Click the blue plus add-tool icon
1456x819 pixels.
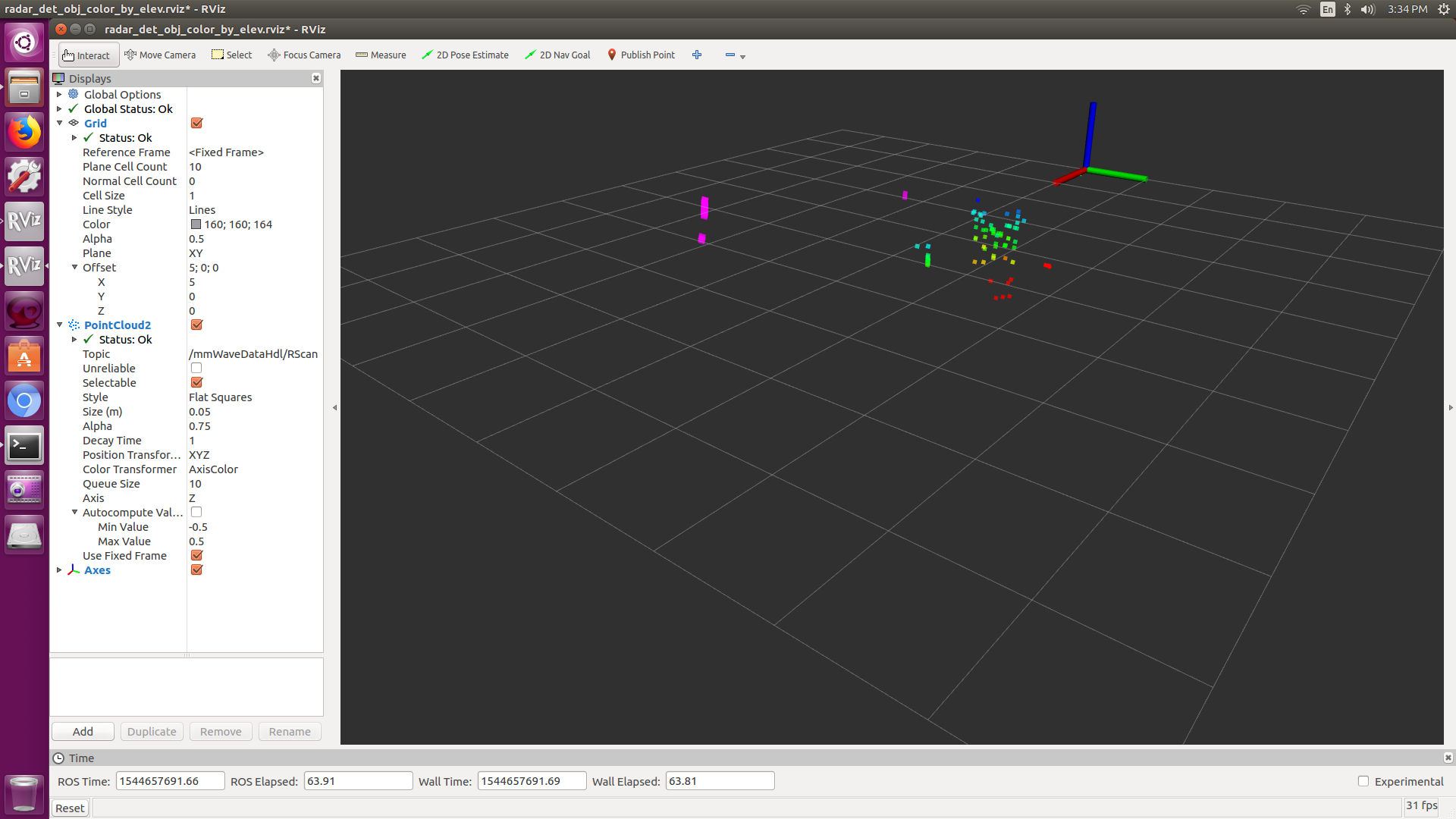[697, 55]
